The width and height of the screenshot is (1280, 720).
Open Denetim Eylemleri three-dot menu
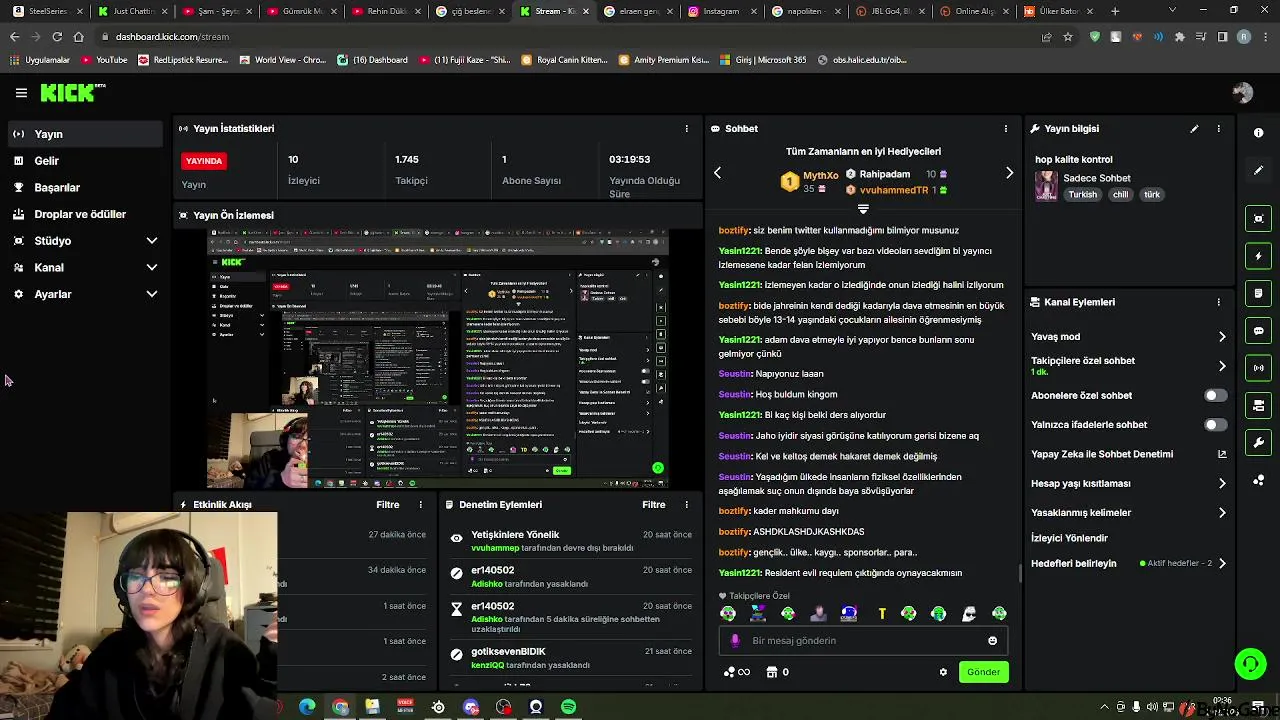pos(686,505)
